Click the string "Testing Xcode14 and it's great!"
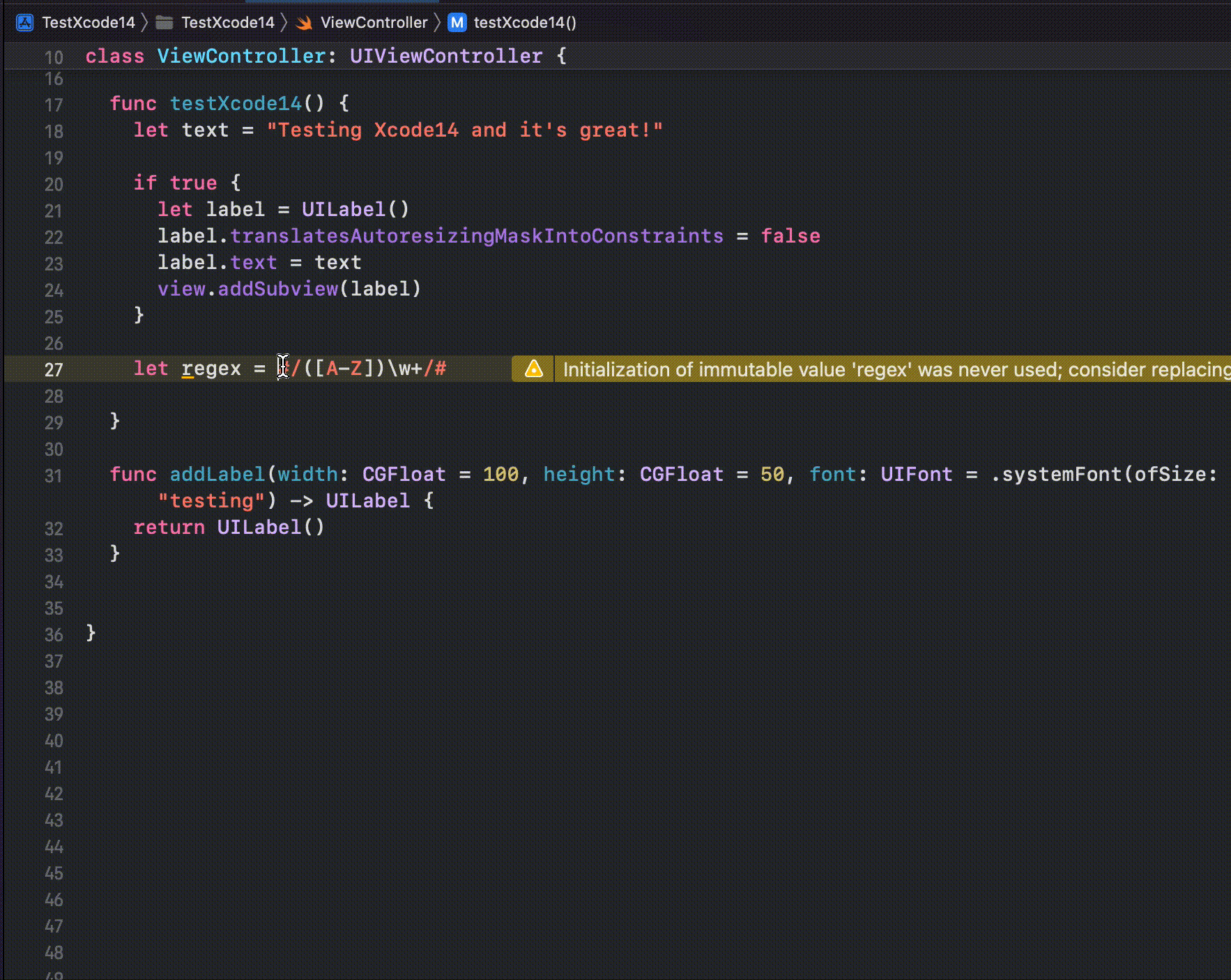The width and height of the screenshot is (1231, 980). coord(465,130)
